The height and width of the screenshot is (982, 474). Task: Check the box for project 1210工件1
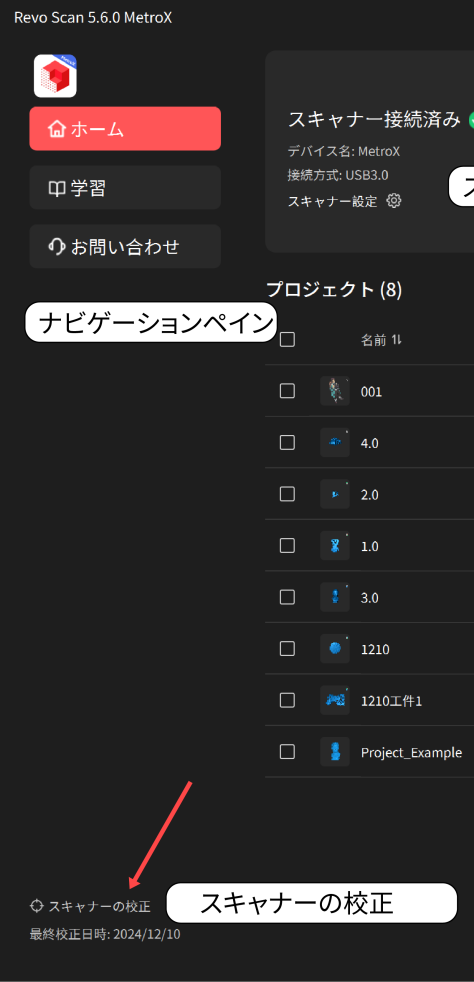pos(287,700)
